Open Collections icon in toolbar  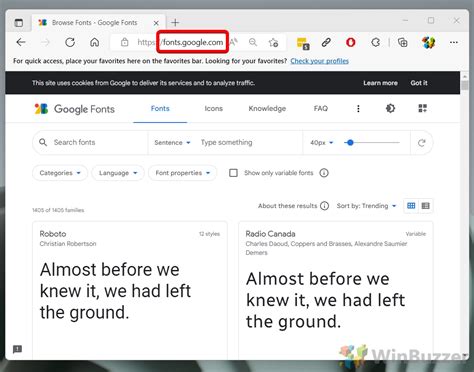(x=403, y=42)
